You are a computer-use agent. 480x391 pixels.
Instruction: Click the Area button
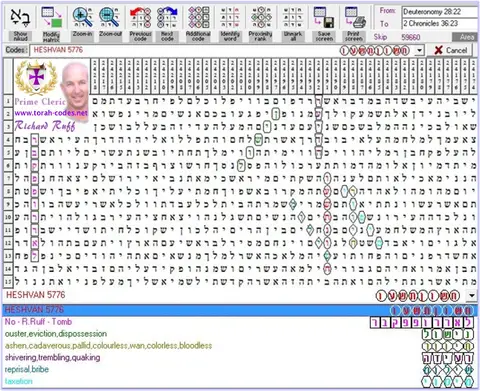(466, 37)
